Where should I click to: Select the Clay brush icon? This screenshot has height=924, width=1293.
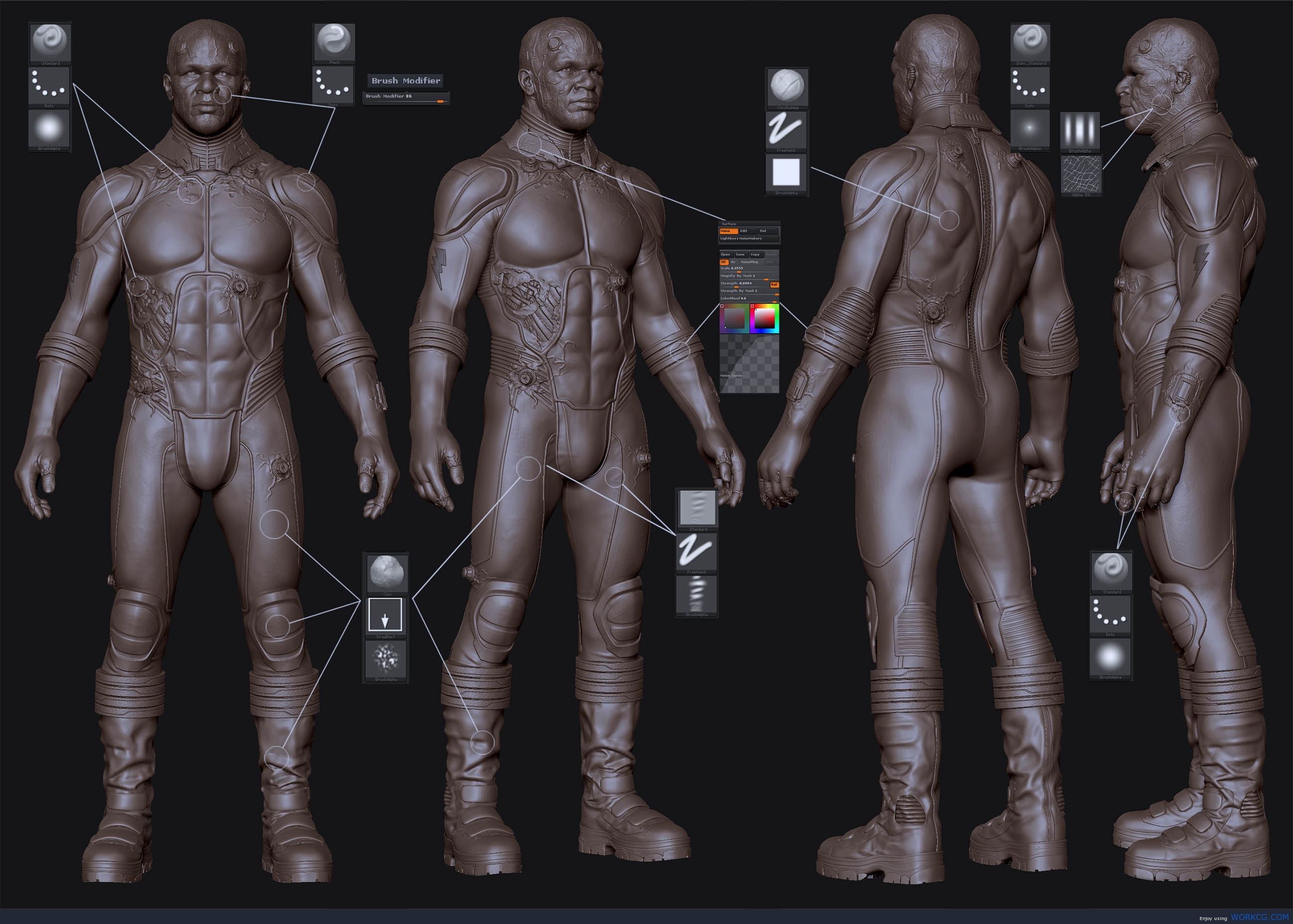pyautogui.click(x=386, y=575)
